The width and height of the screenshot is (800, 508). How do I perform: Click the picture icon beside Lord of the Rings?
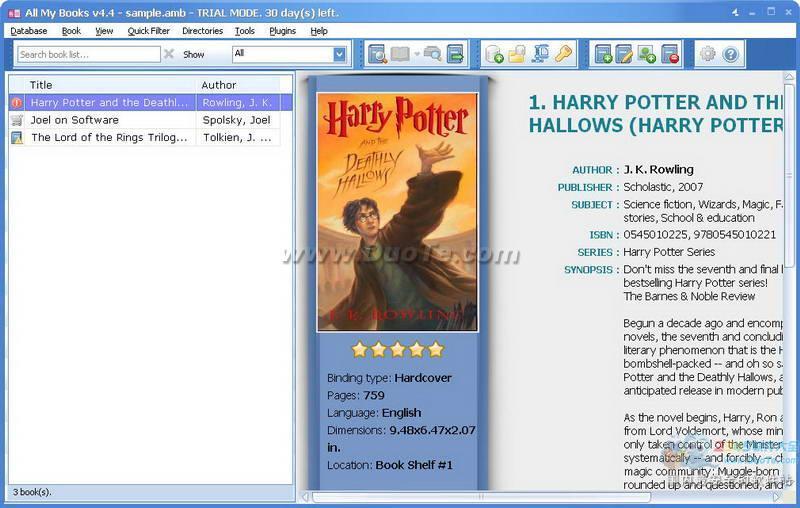click(x=17, y=138)
